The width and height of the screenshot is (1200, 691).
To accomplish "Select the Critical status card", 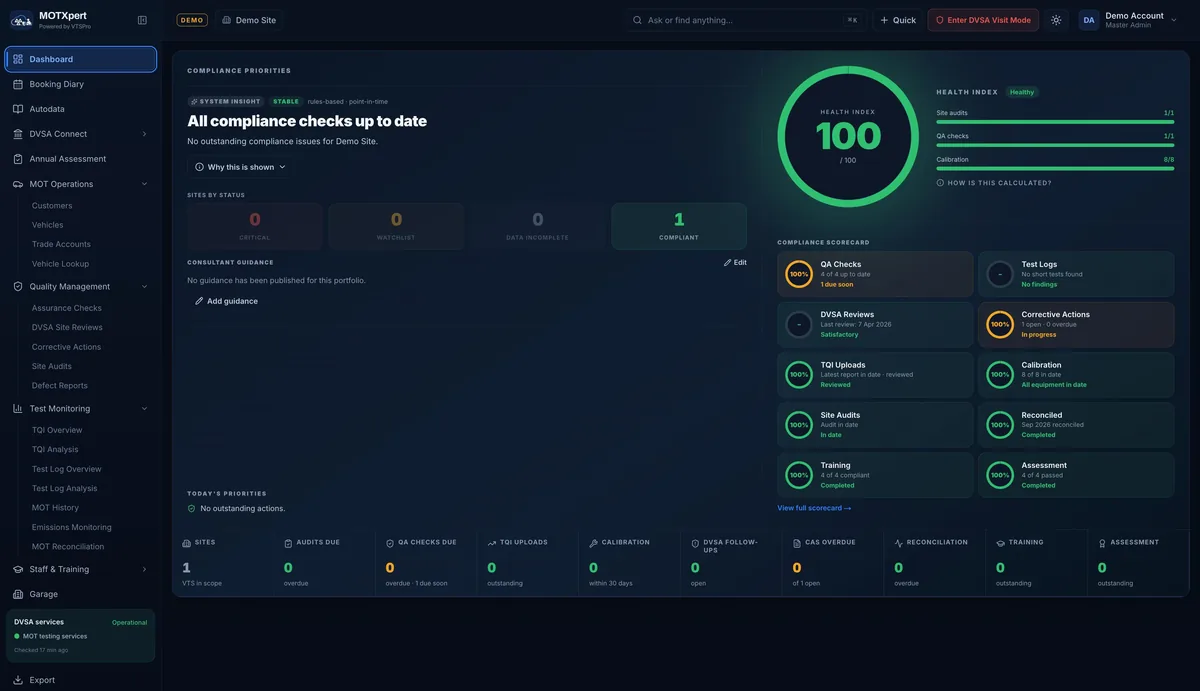I will pos(255,226).
